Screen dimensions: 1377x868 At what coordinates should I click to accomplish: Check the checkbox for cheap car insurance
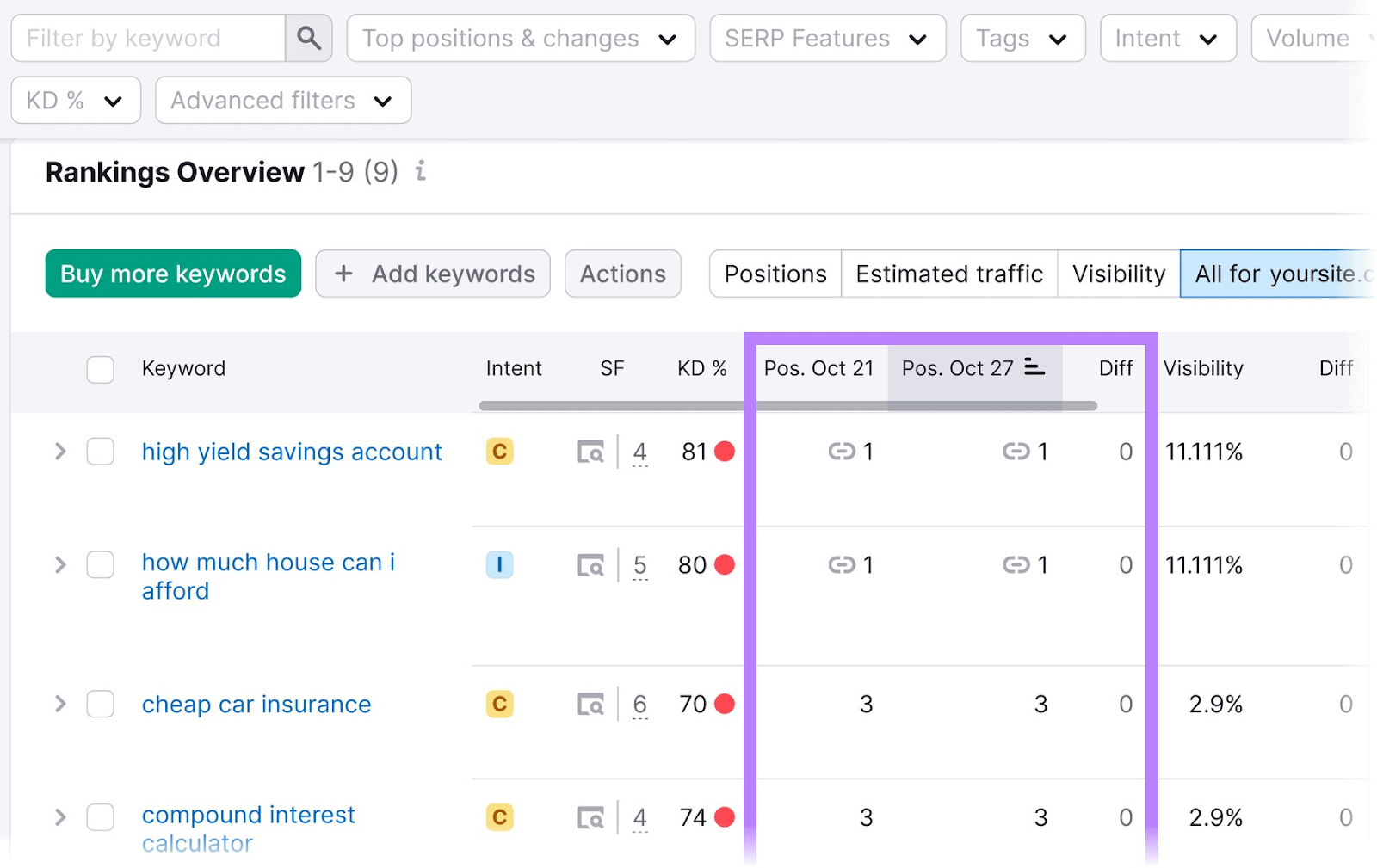pos(100,704)
